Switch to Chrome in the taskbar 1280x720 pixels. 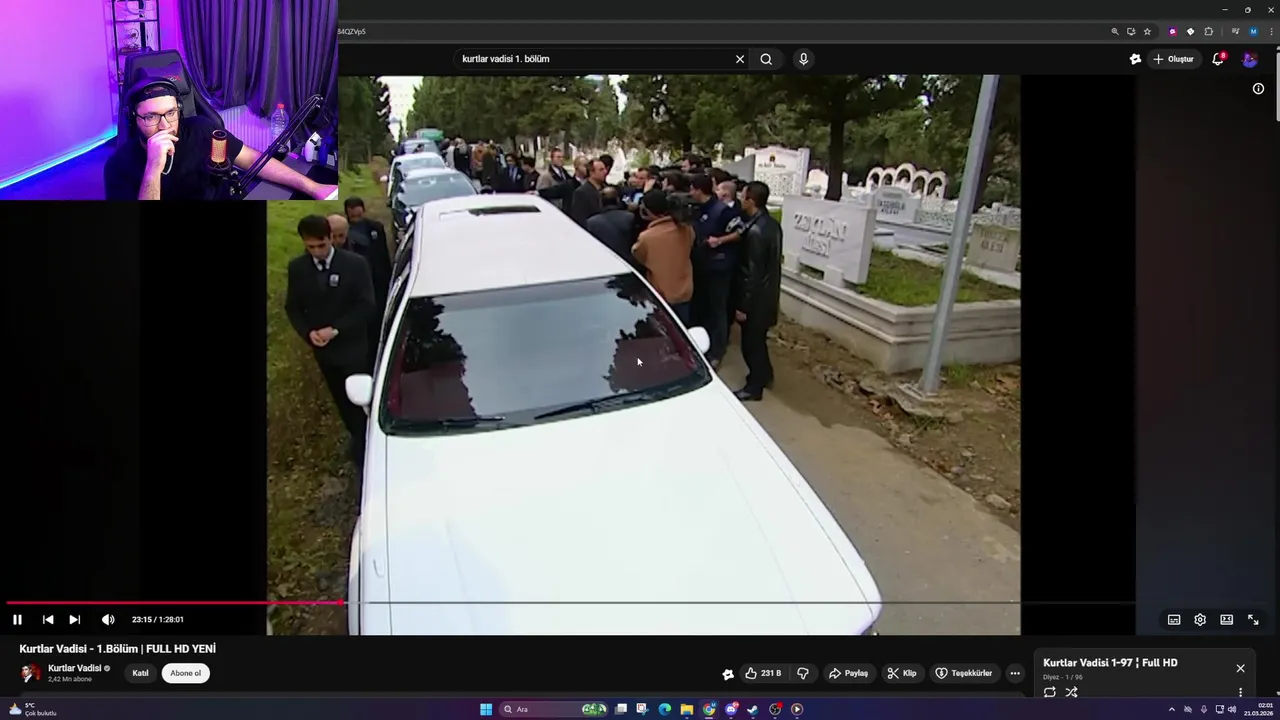(x=709, y=710)
